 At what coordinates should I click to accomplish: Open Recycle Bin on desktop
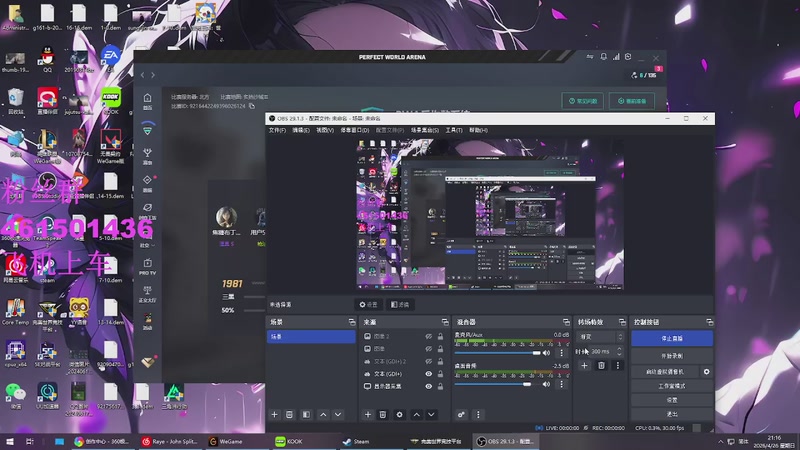click(16, 102)
